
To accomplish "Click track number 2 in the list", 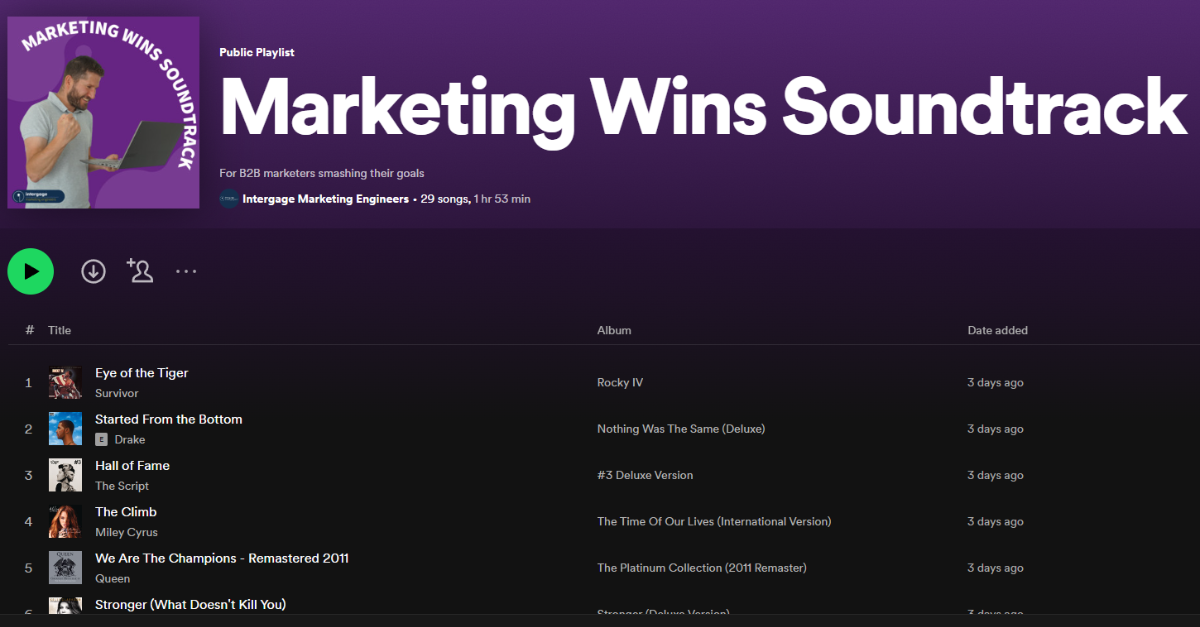I will pos(28,429).
